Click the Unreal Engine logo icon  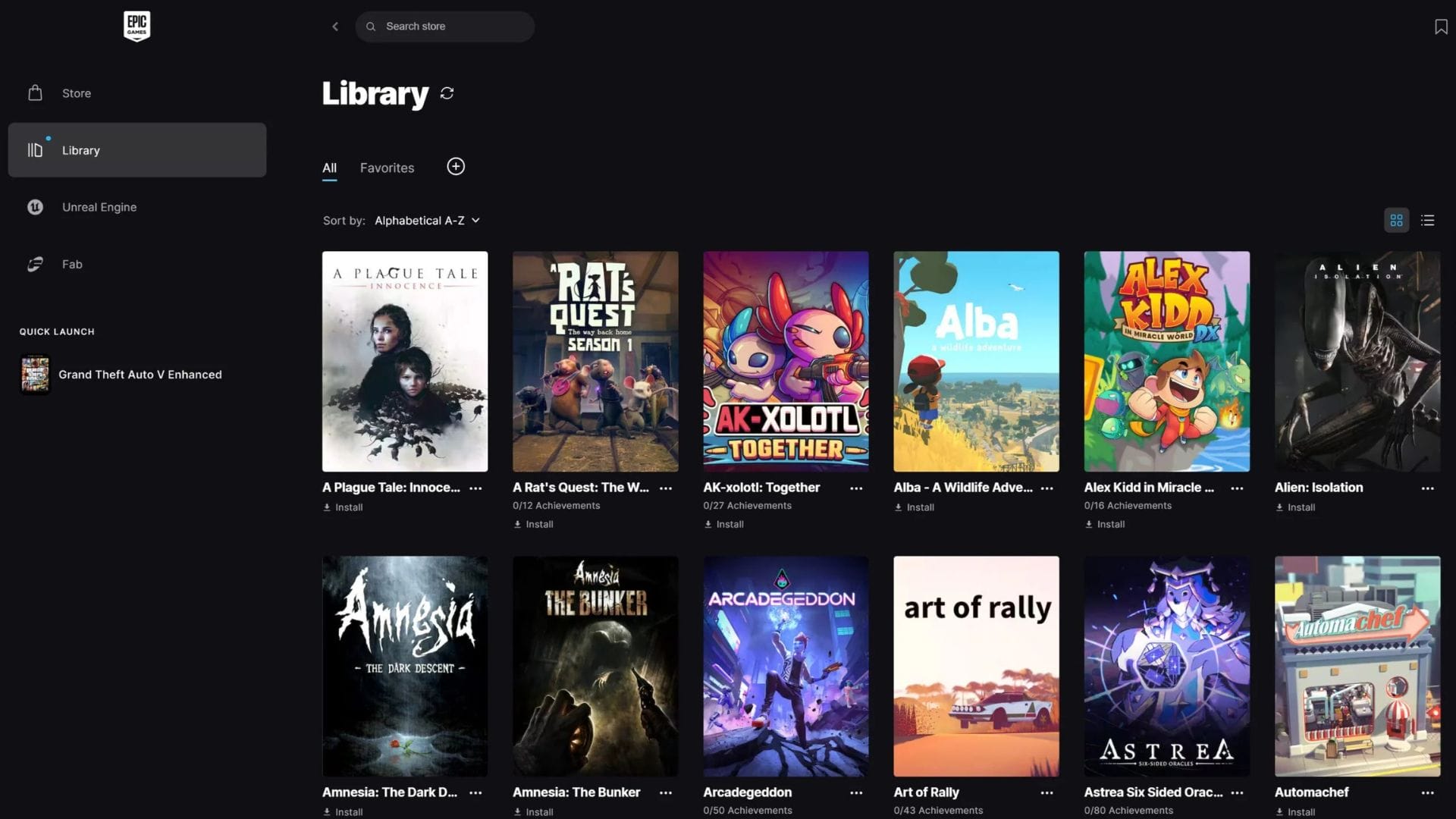35,207
